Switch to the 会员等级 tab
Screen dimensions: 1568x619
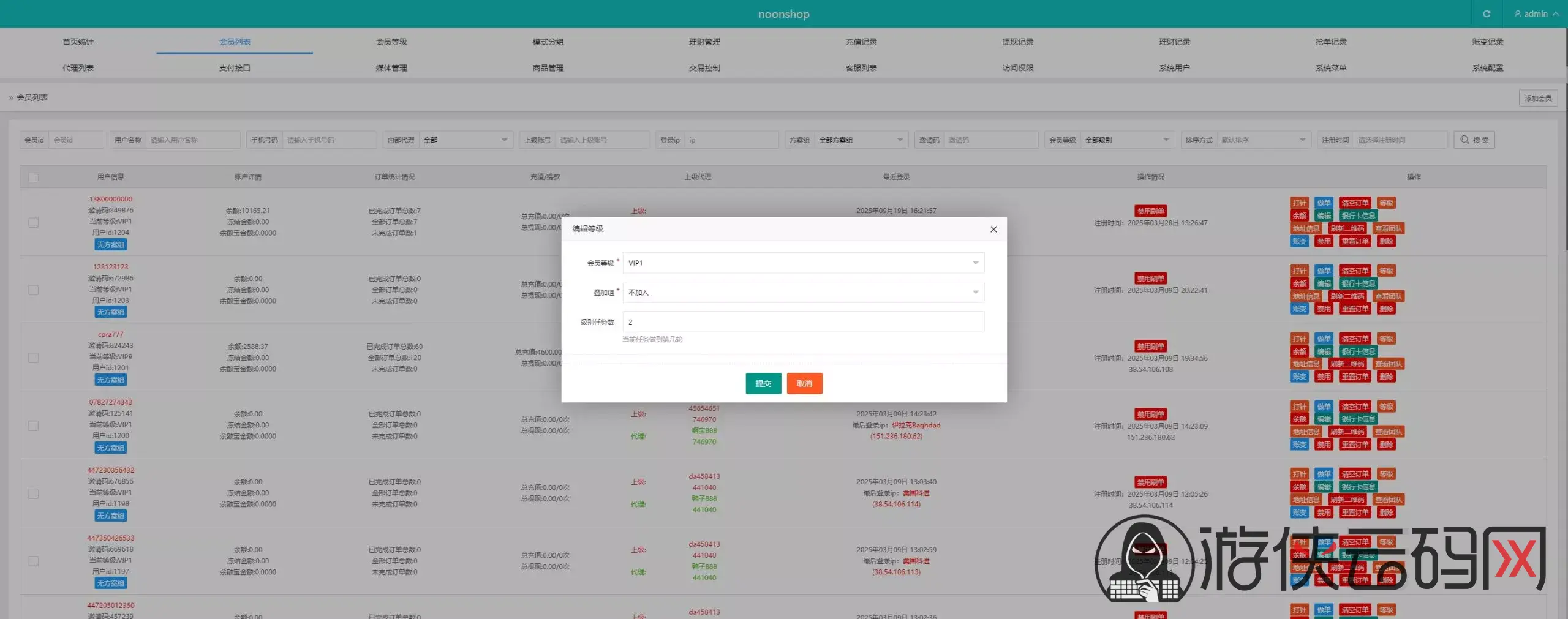pos(391,42)
